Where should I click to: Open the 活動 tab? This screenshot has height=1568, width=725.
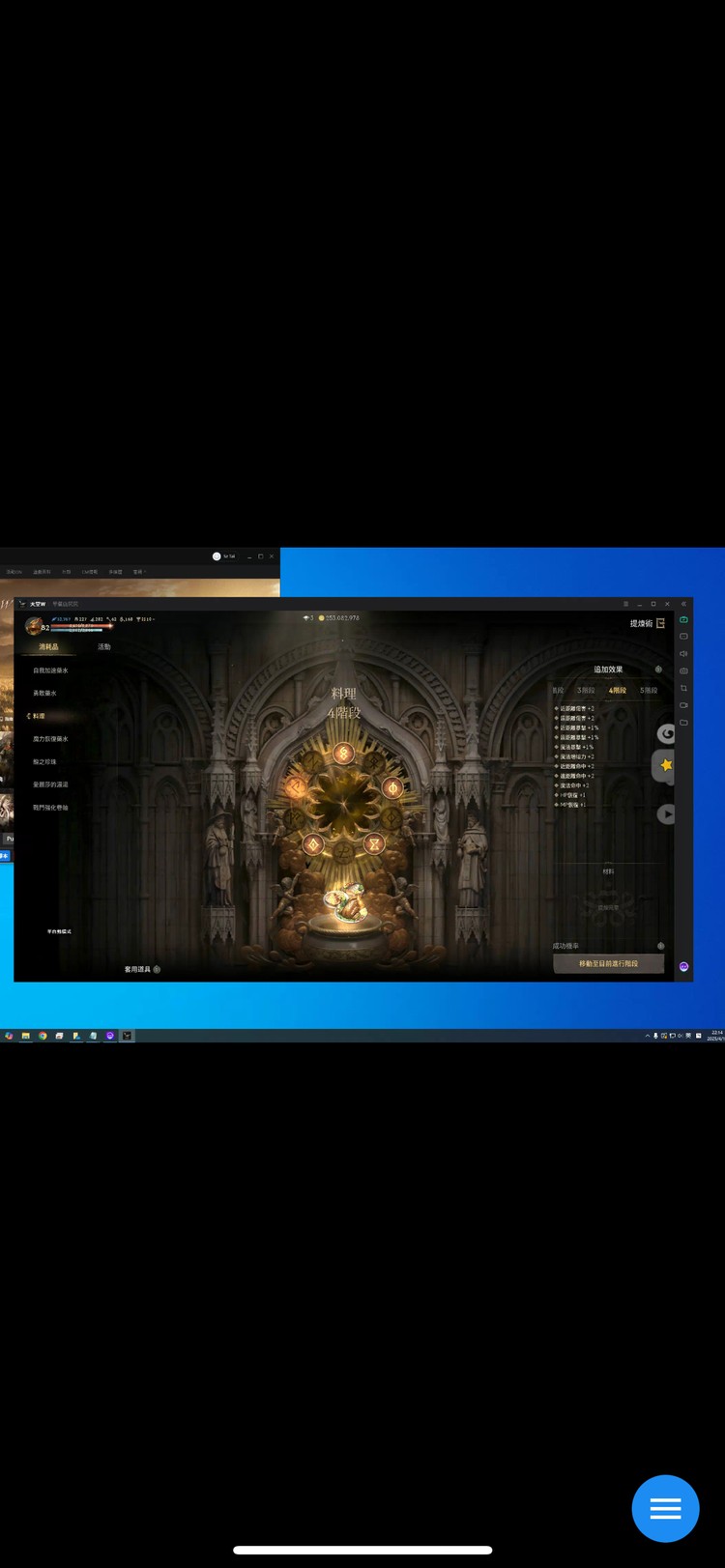click(x=103, y=646)
